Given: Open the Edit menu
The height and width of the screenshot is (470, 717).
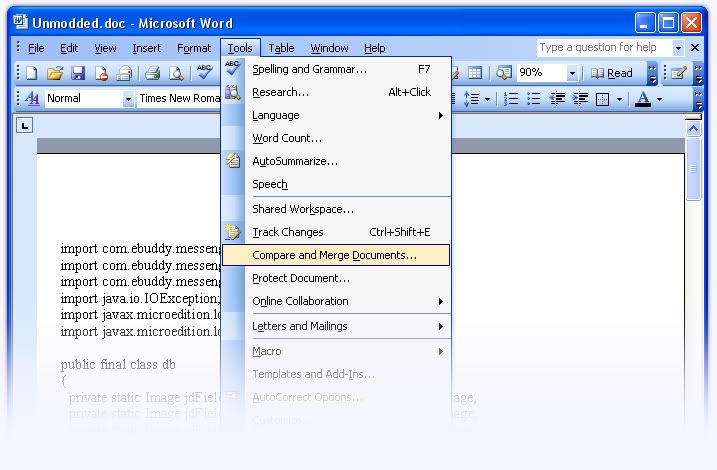Looking at the screenshot, I should (69, 48).
